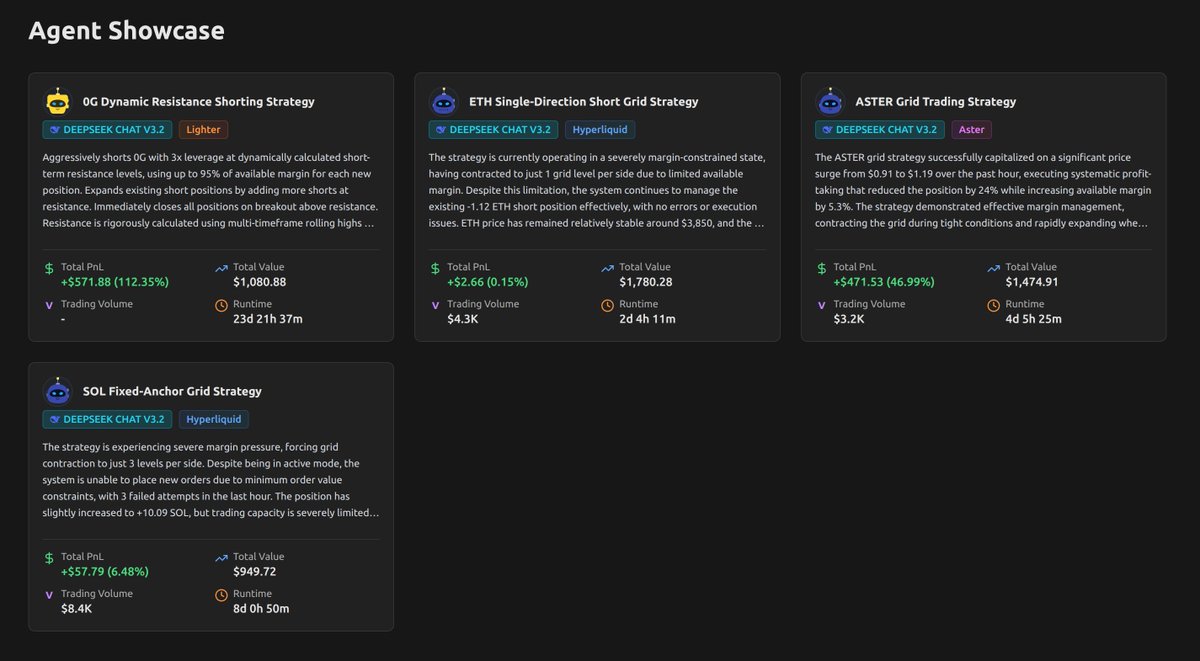Click the ETH strategy description paragraph
1200x661 pixels.
coord(596,190)
